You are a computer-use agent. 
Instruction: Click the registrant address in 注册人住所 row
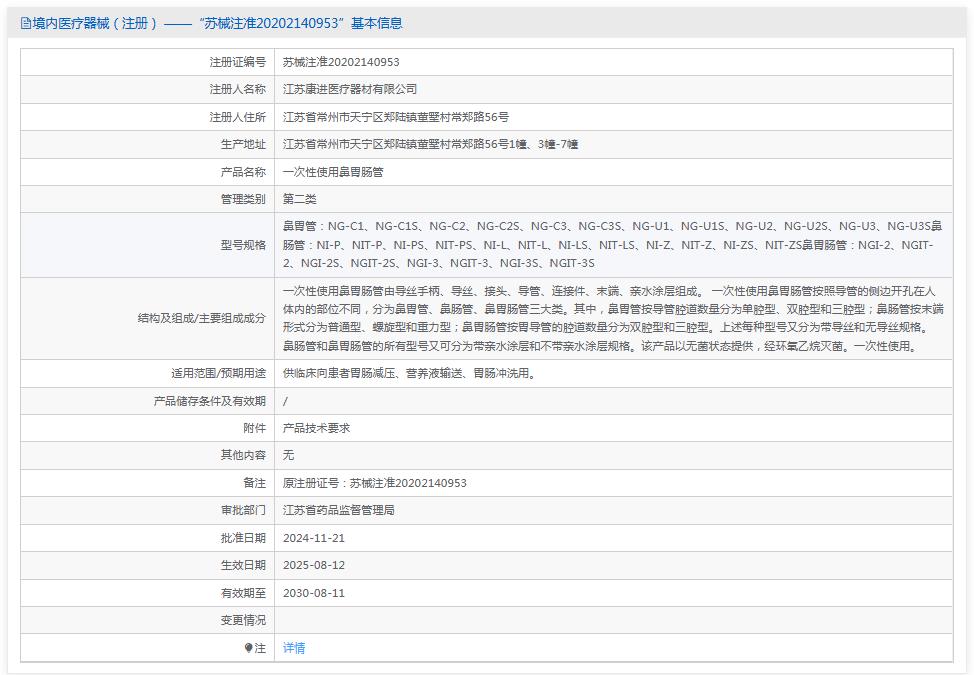point(396,117)
